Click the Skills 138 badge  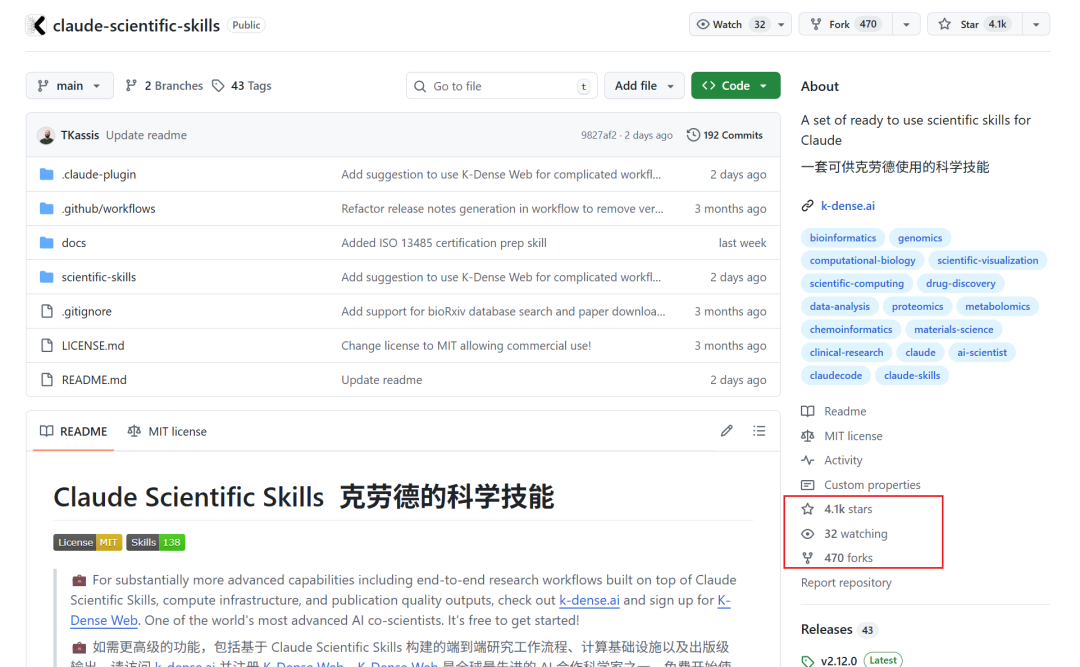tap(156, 542)
